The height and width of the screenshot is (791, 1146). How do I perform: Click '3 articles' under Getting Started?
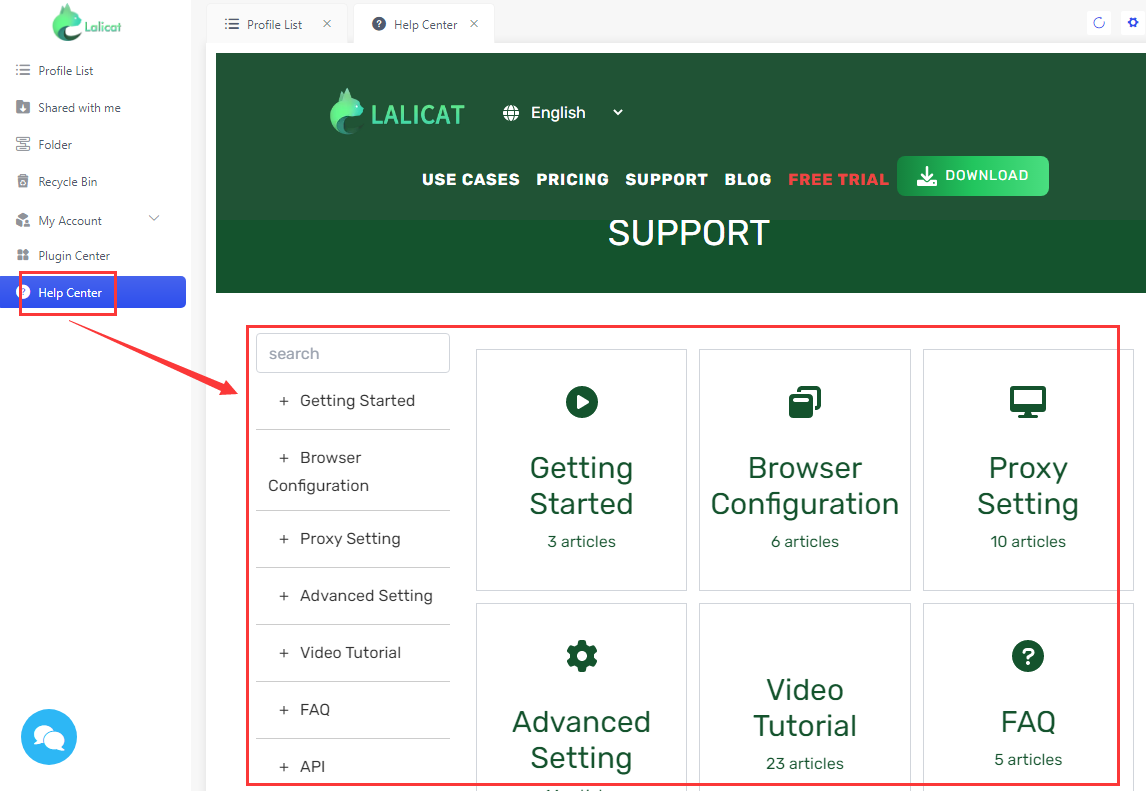pyautogui.click(x=582, y=542)
